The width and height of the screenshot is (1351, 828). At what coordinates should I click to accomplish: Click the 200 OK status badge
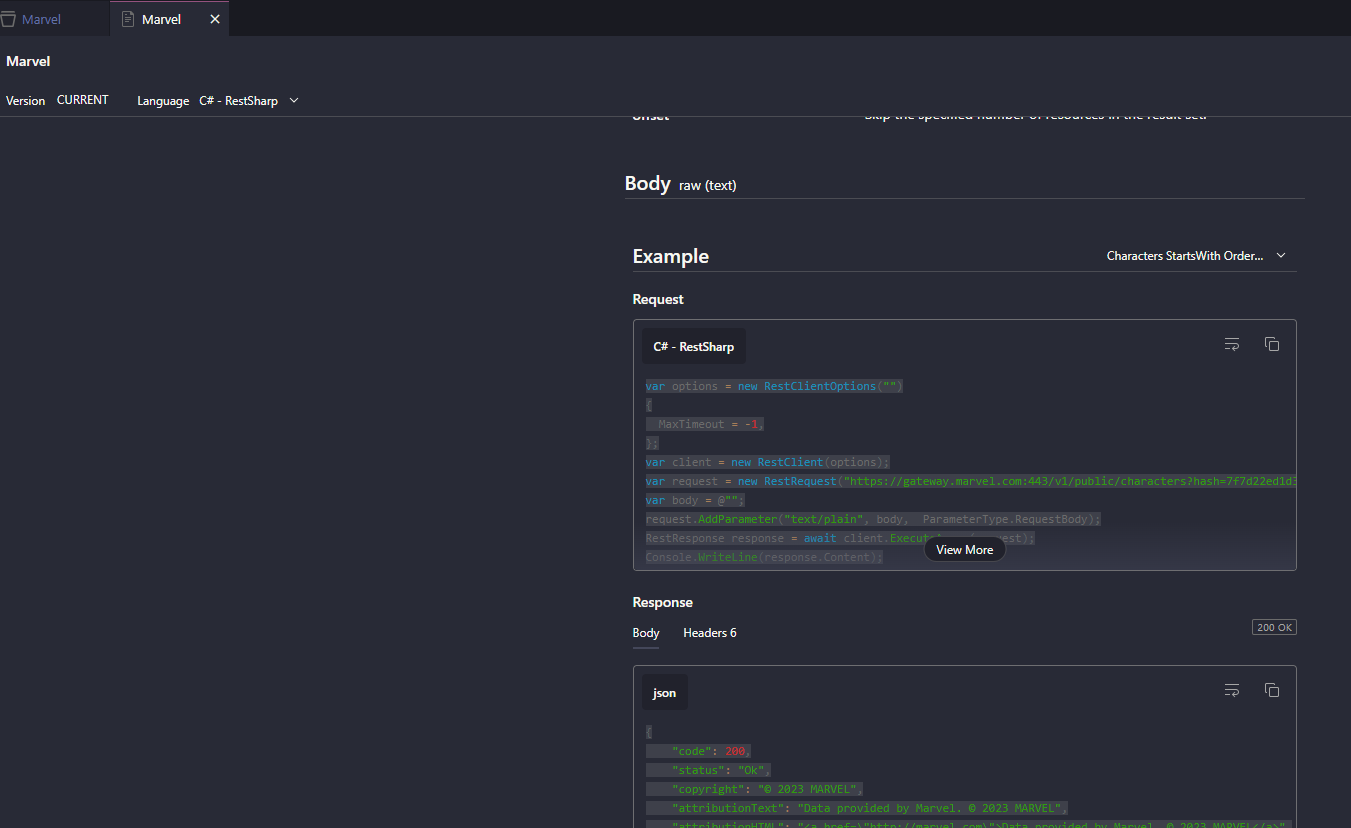coord(1274,627)
